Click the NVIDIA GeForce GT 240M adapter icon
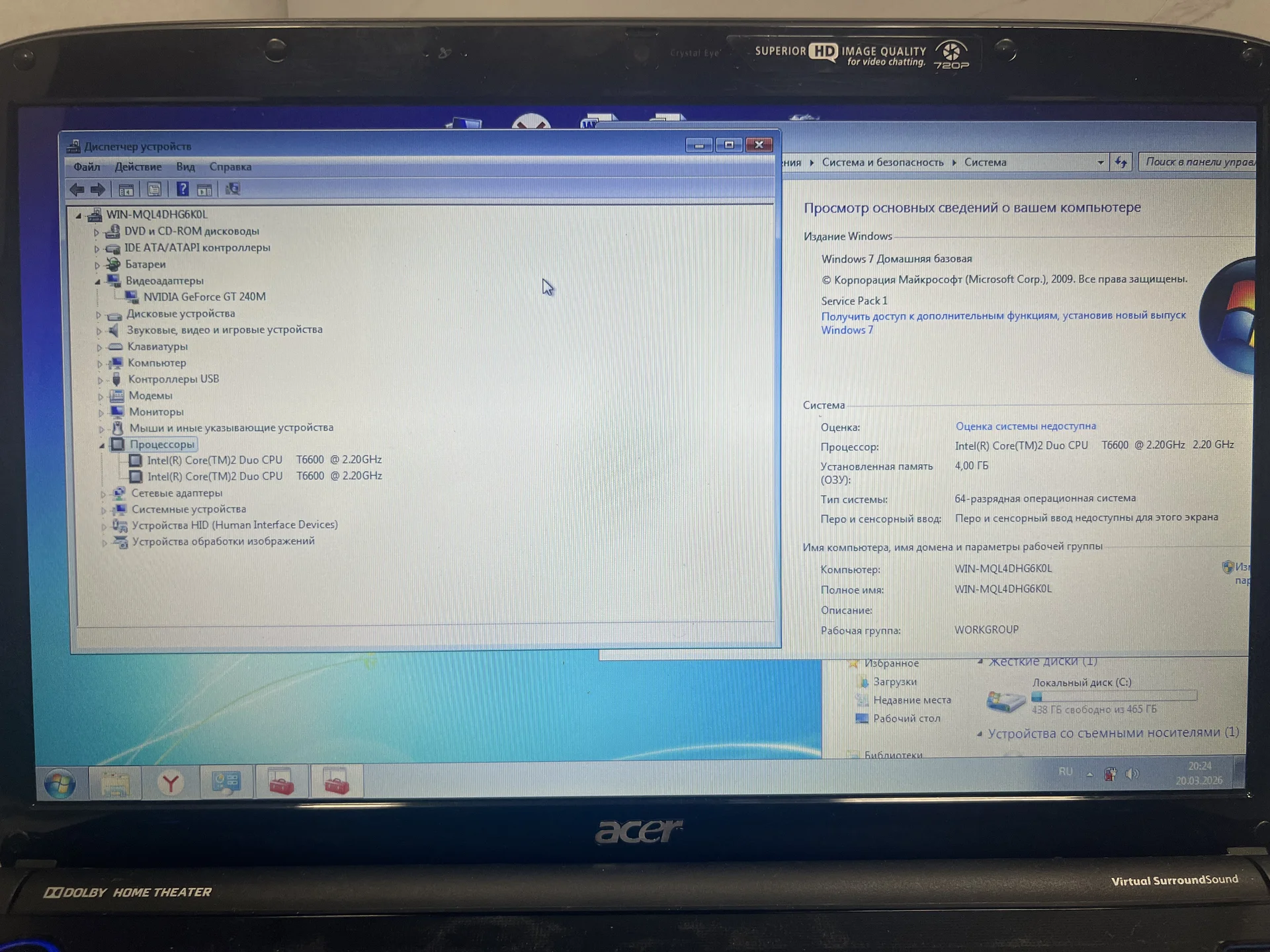Image resolution: width=1270 pixels, height=952 pixels. point(132,297)
